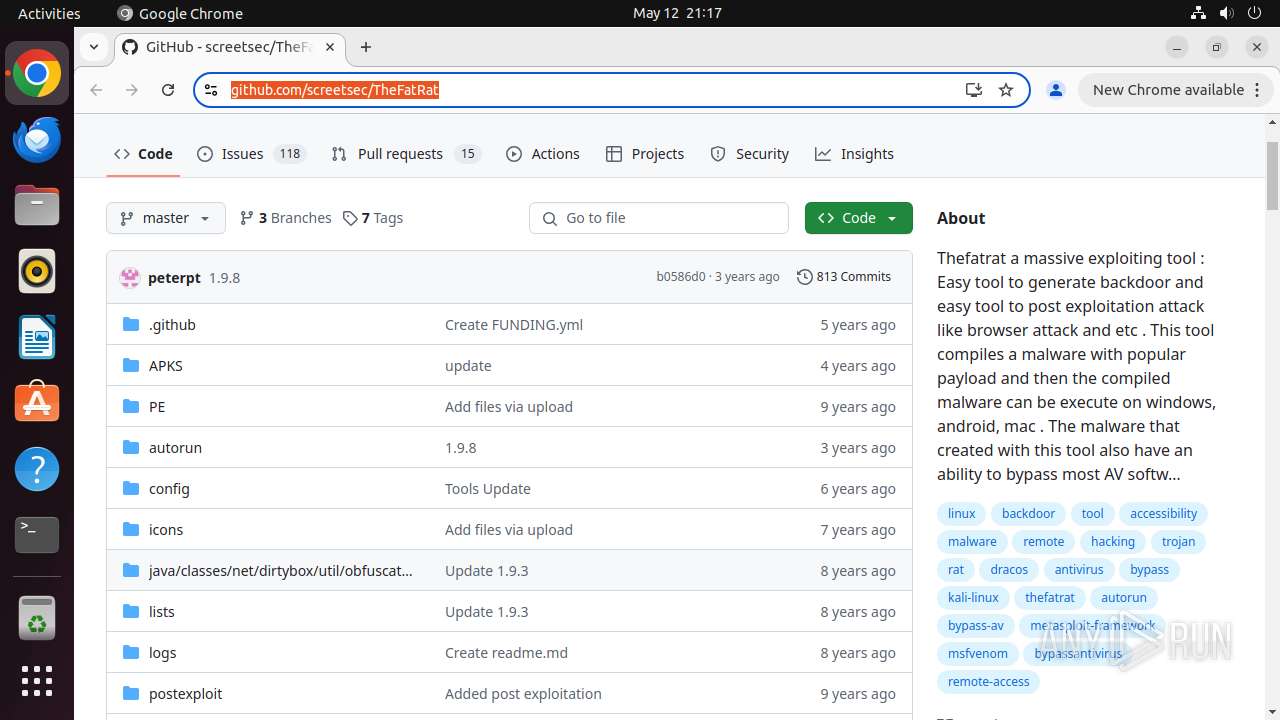
Task: Open New Chrome available menu
Action: pos(1175,90)
